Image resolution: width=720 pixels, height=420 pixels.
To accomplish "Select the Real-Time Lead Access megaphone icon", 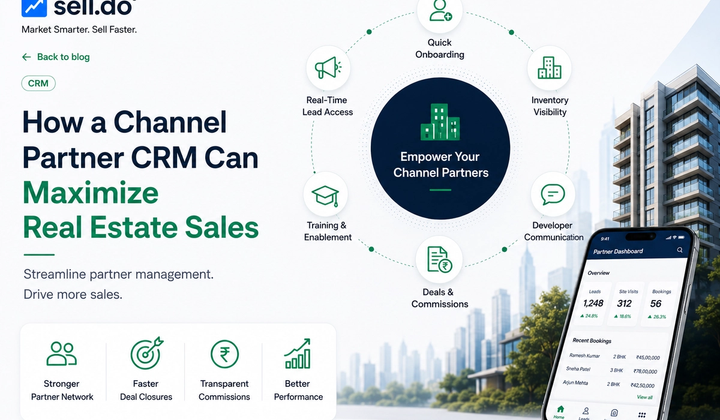I will (328, 68).
